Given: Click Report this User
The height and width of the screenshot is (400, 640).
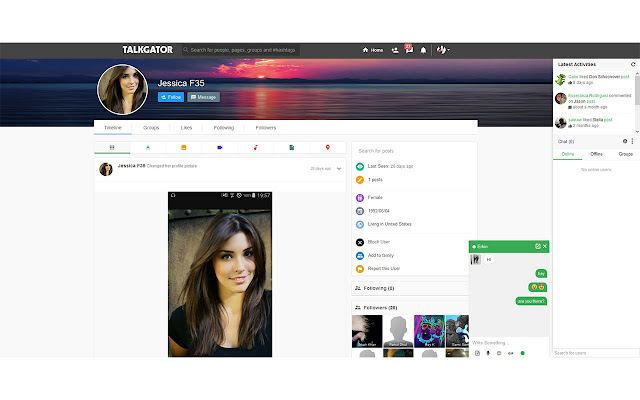Looking at the screenshot, I should [384, 269].
